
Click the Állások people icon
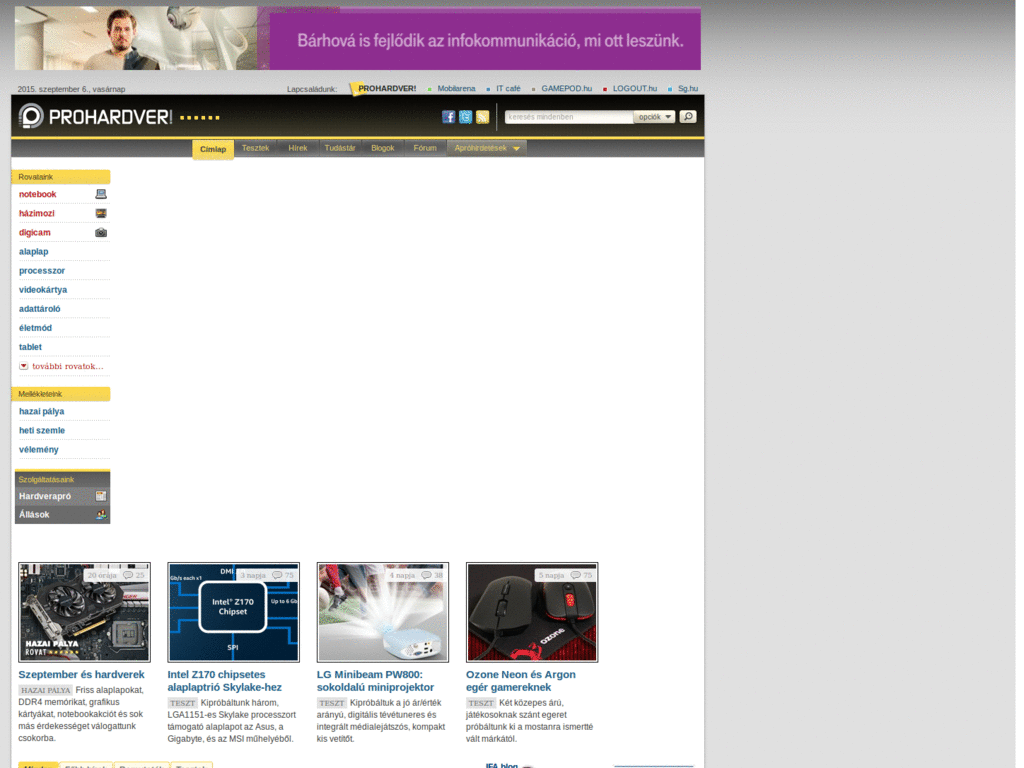[101, 515]
